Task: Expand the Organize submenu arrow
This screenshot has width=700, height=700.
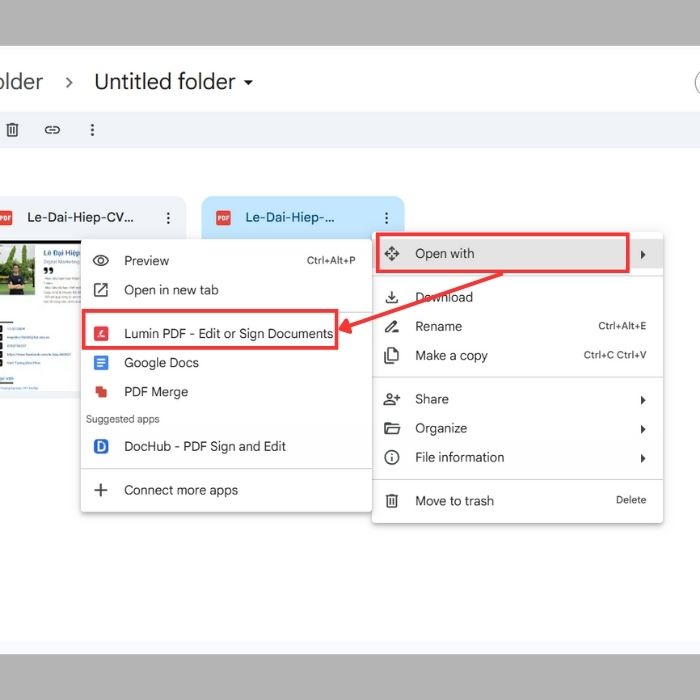Action: [x=643, y=429]
